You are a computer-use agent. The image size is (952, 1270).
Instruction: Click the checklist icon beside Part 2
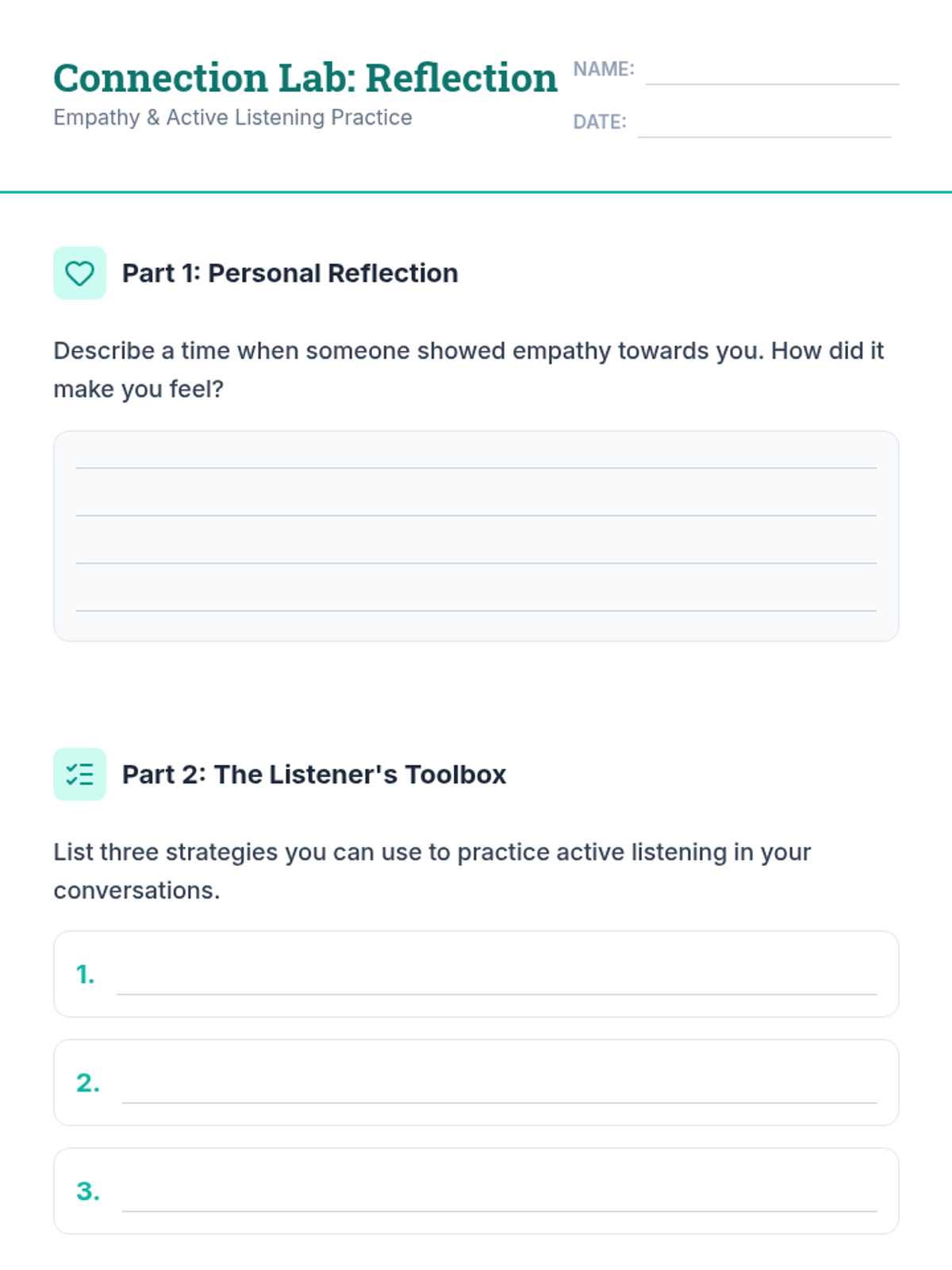coord(79,774)
